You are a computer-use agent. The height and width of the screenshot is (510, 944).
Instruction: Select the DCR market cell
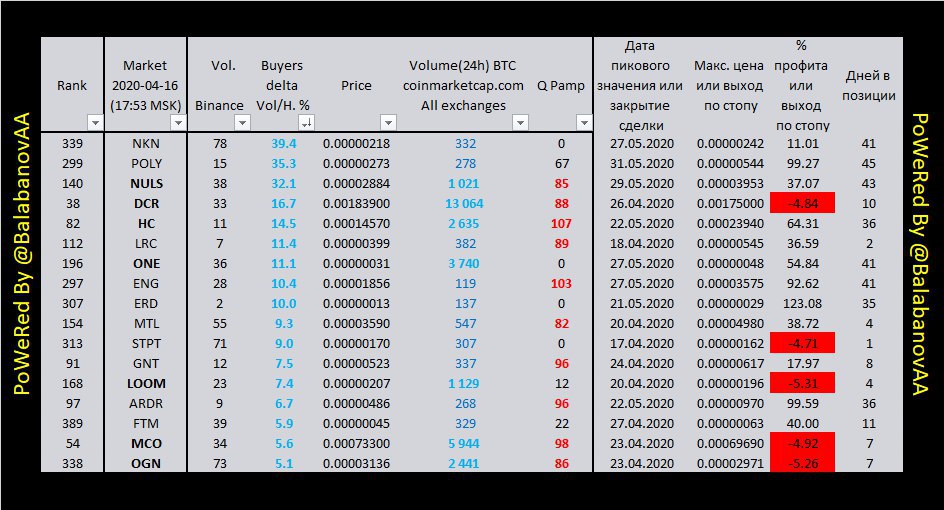click(x=146, y=204)
